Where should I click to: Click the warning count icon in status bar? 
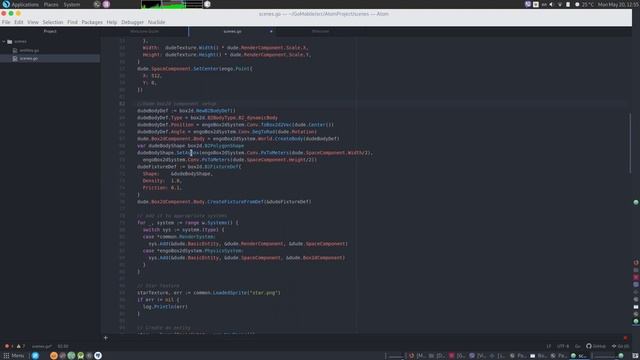point(20,346)
